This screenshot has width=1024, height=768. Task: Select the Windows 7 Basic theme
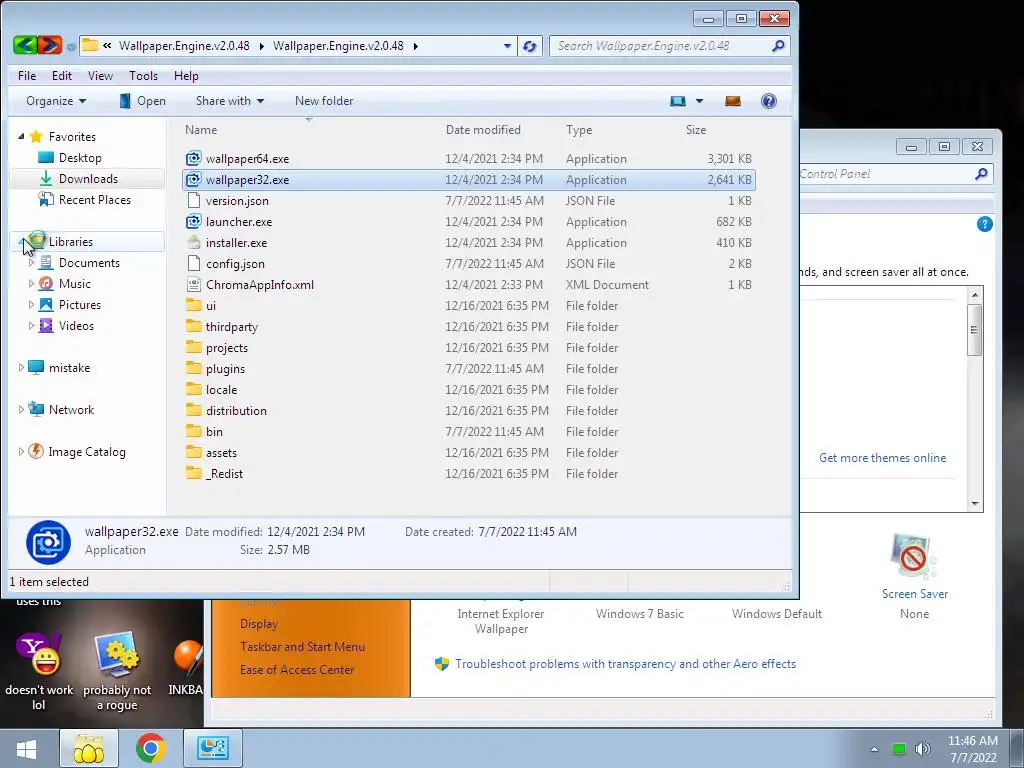click(x=639, y=614)
